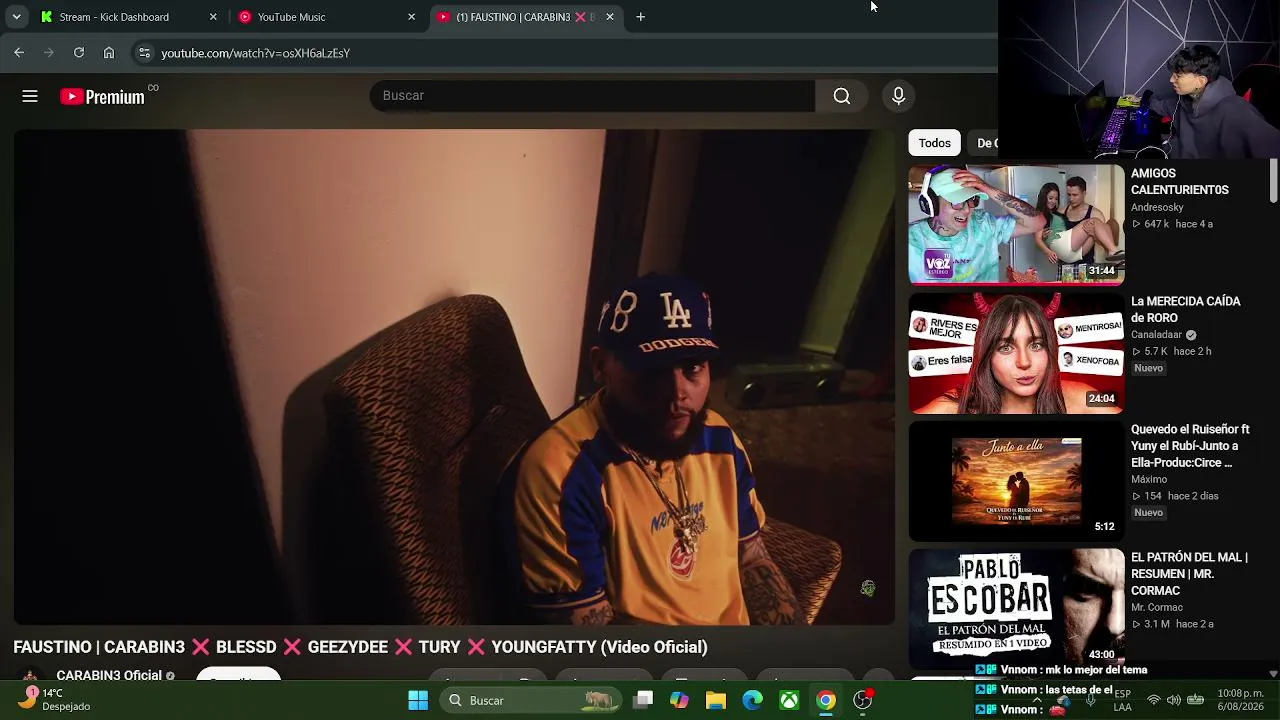Image resolution: width=1280 pixels, height=720 pixels.
Task: Open Microsoft Edge from the taskbar
Action: click(753, 700)
